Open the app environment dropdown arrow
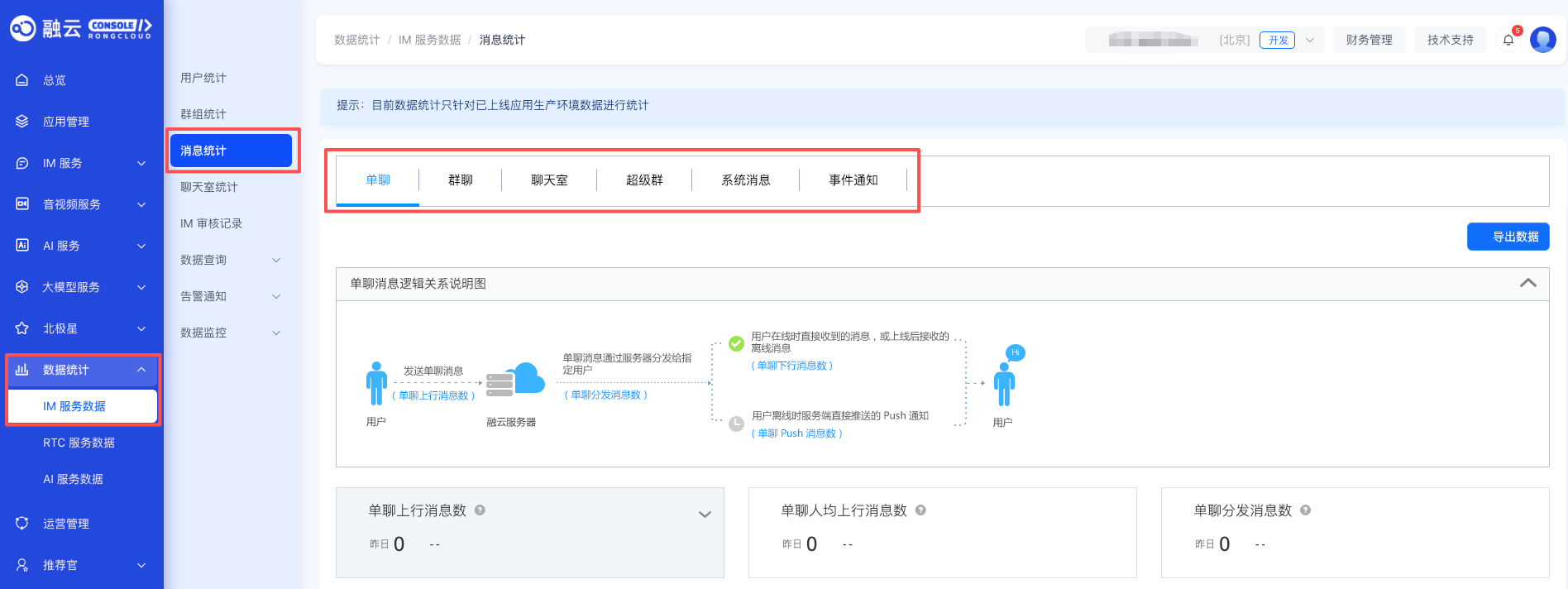Image resolution: width=1568 pixels, height=589 pixels. (x=1310, y=40)
